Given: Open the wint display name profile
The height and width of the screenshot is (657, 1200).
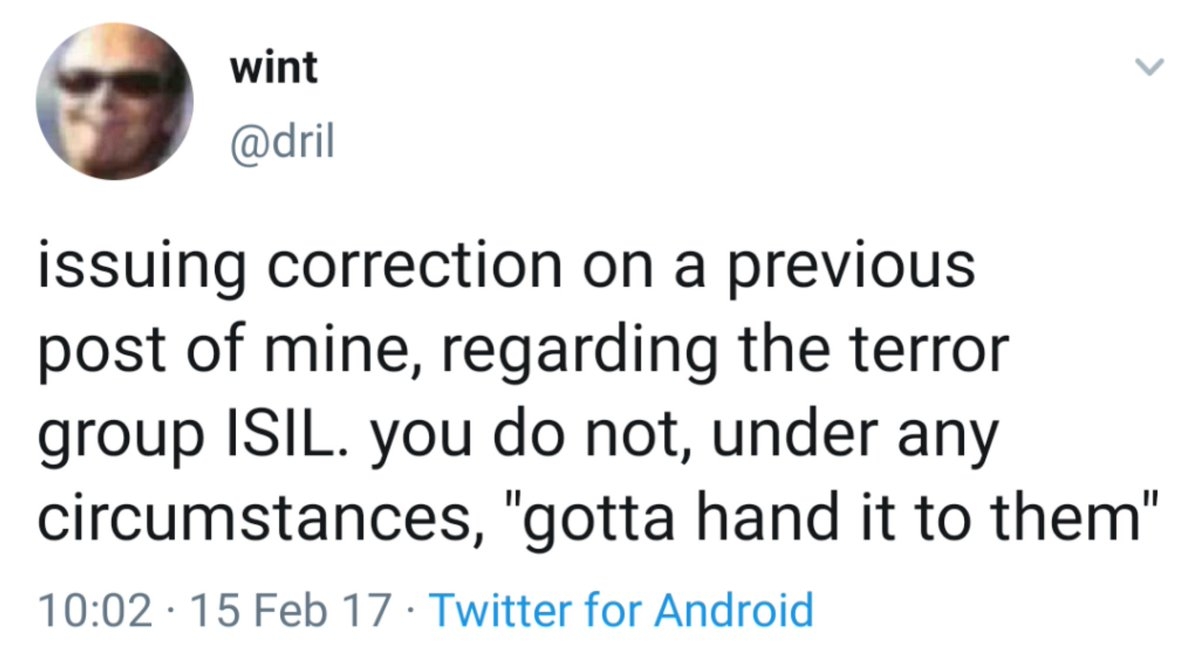Looking at the screenshot, I should click(x=273, y=67).
